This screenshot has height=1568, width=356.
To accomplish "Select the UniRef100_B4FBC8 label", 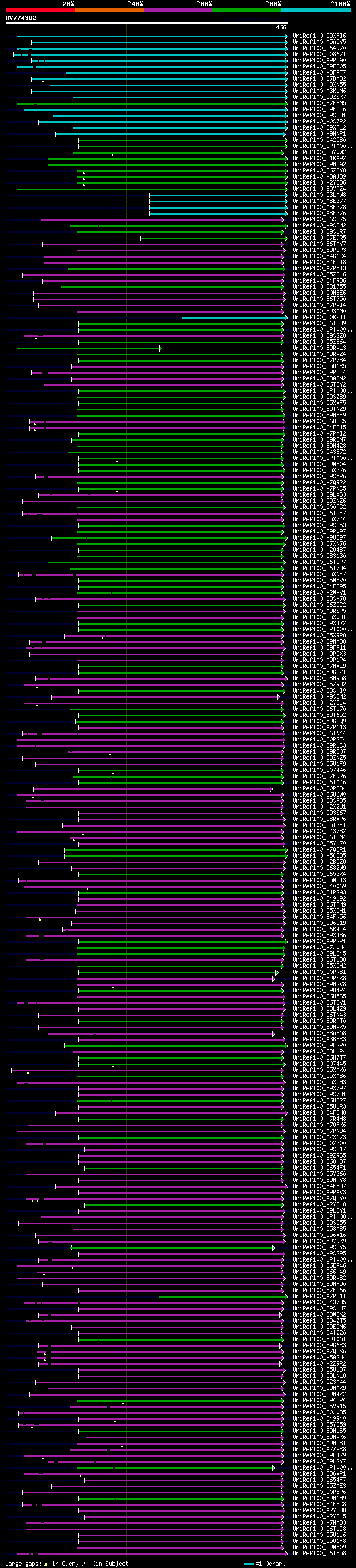I will [319, 1504].
